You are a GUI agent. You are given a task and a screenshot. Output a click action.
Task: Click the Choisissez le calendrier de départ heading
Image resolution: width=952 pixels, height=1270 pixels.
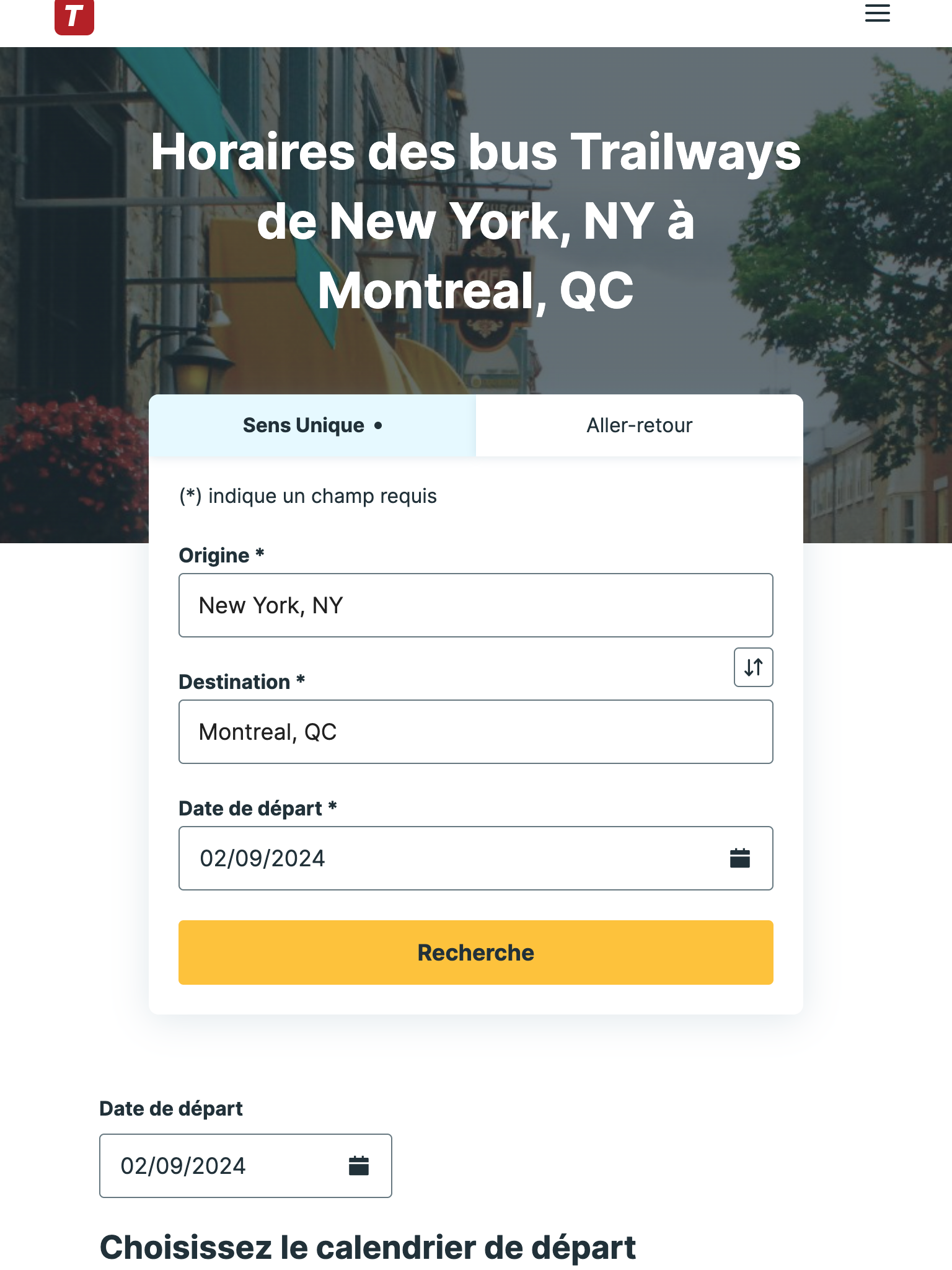click(x=368, y=1248)
